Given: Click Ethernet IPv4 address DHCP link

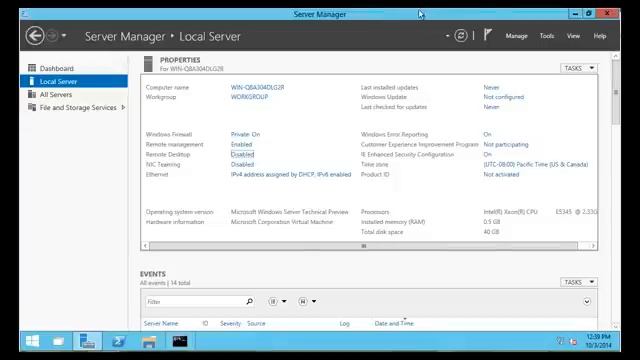Looking at the screenshot, I should 291,174.
